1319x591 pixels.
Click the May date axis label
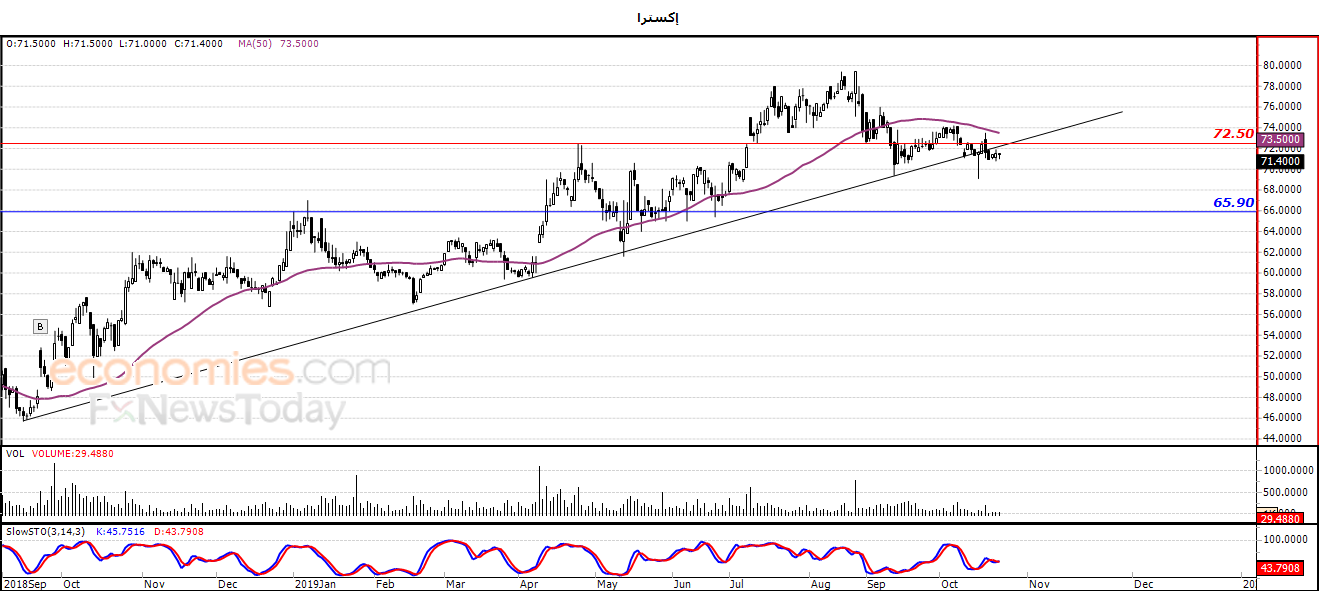coord(607,583)
